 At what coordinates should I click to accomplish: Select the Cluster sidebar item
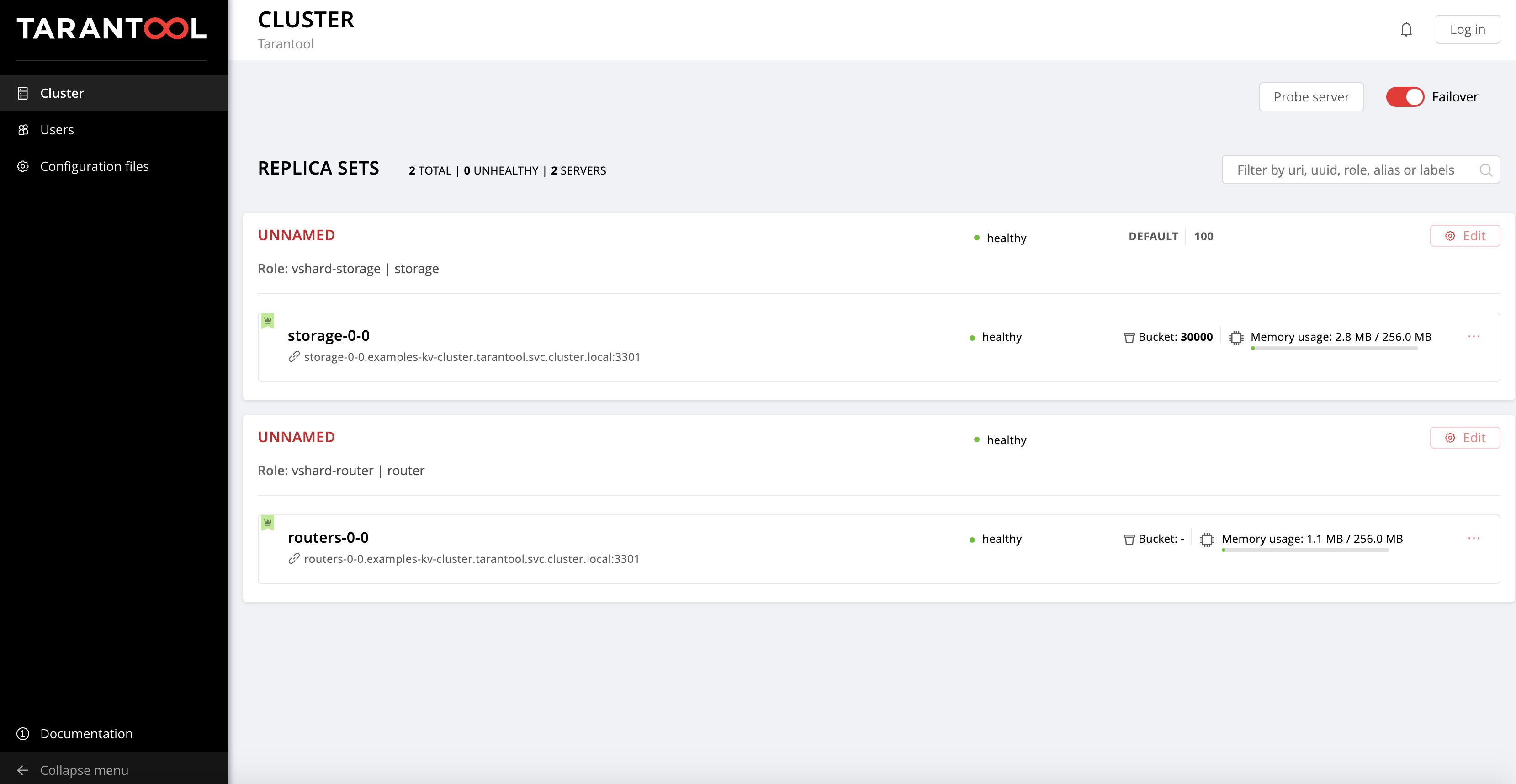[x=62, y=93]
